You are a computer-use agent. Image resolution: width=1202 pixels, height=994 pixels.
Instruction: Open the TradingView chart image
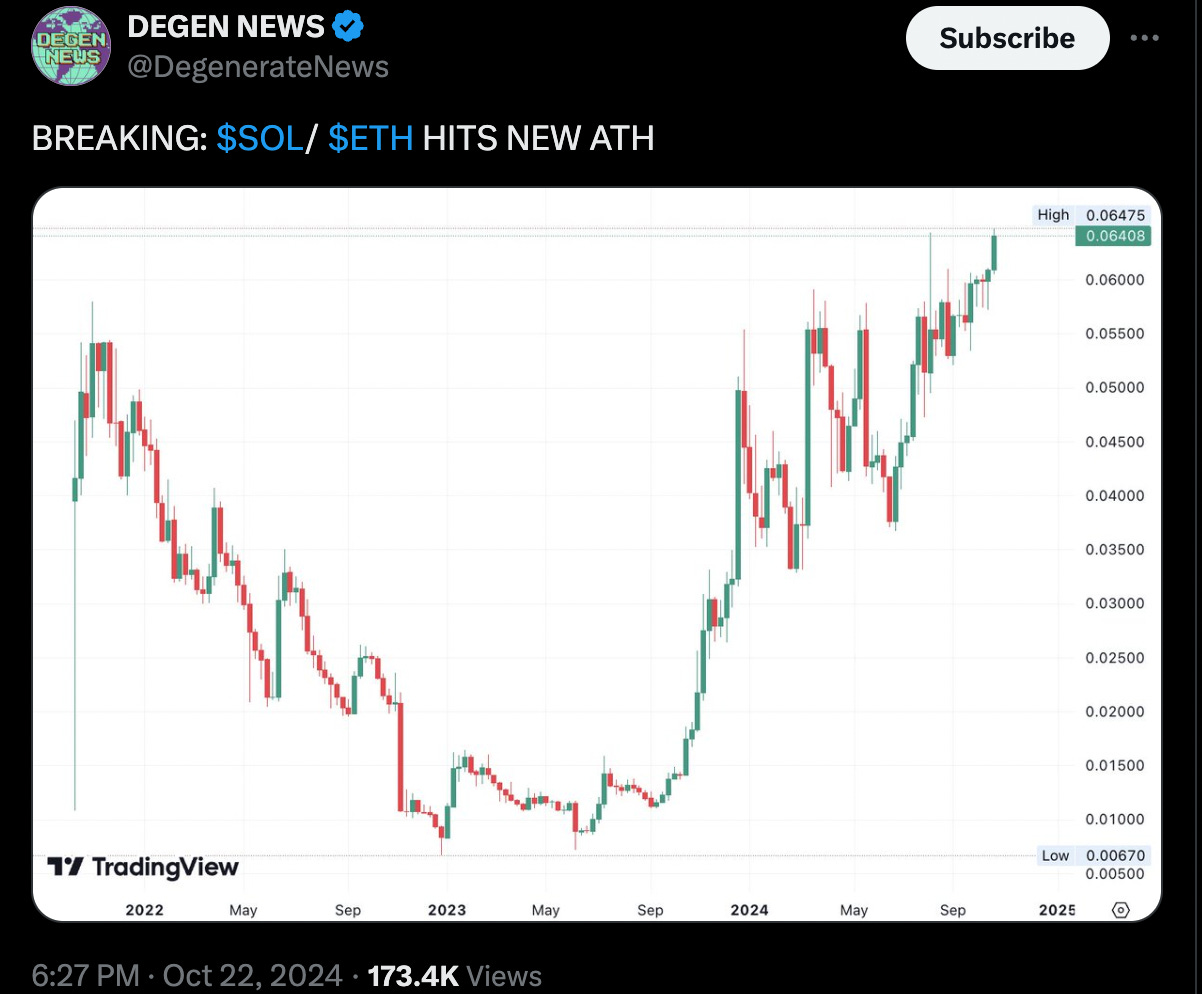597,554
